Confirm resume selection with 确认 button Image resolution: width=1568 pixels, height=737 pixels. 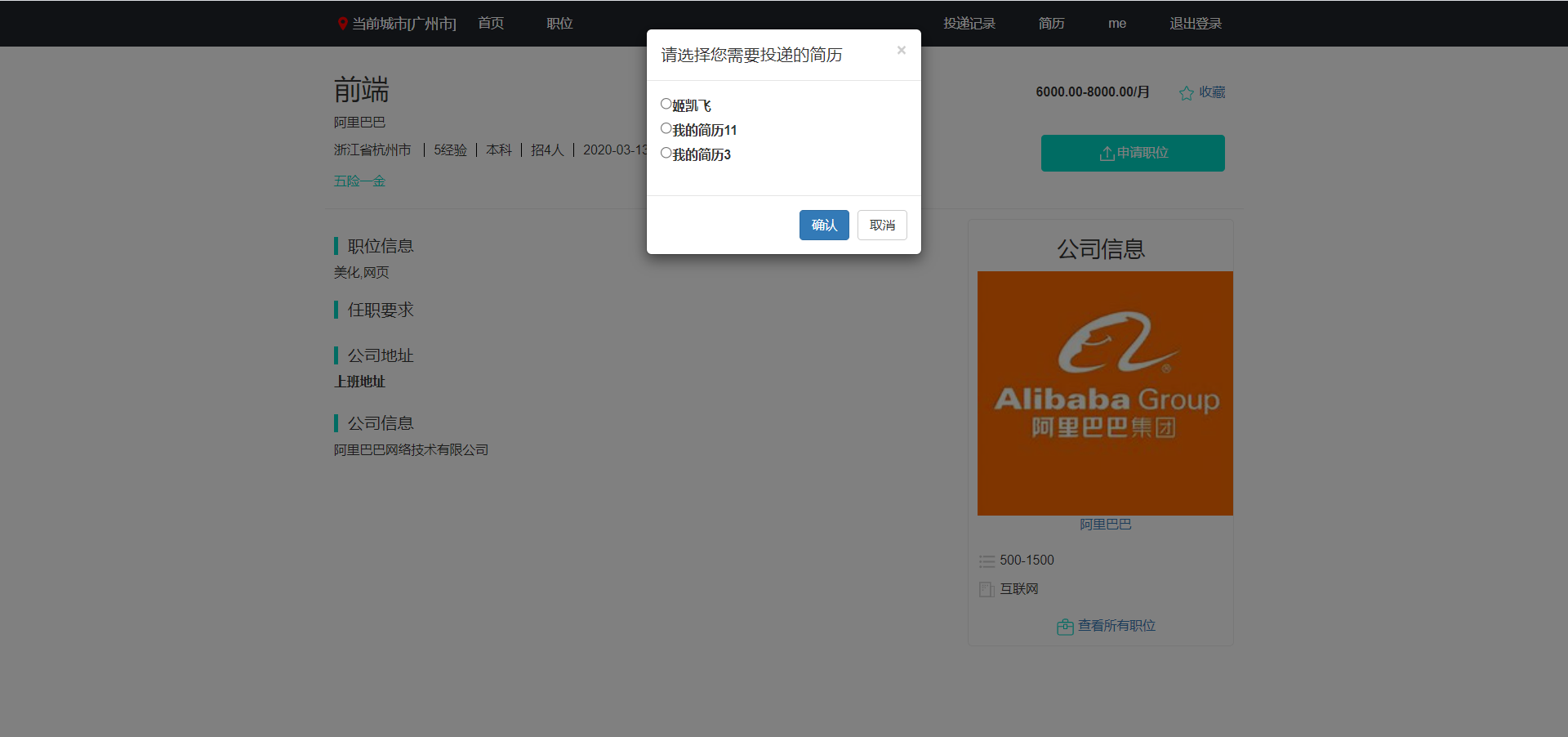(824, 225)
